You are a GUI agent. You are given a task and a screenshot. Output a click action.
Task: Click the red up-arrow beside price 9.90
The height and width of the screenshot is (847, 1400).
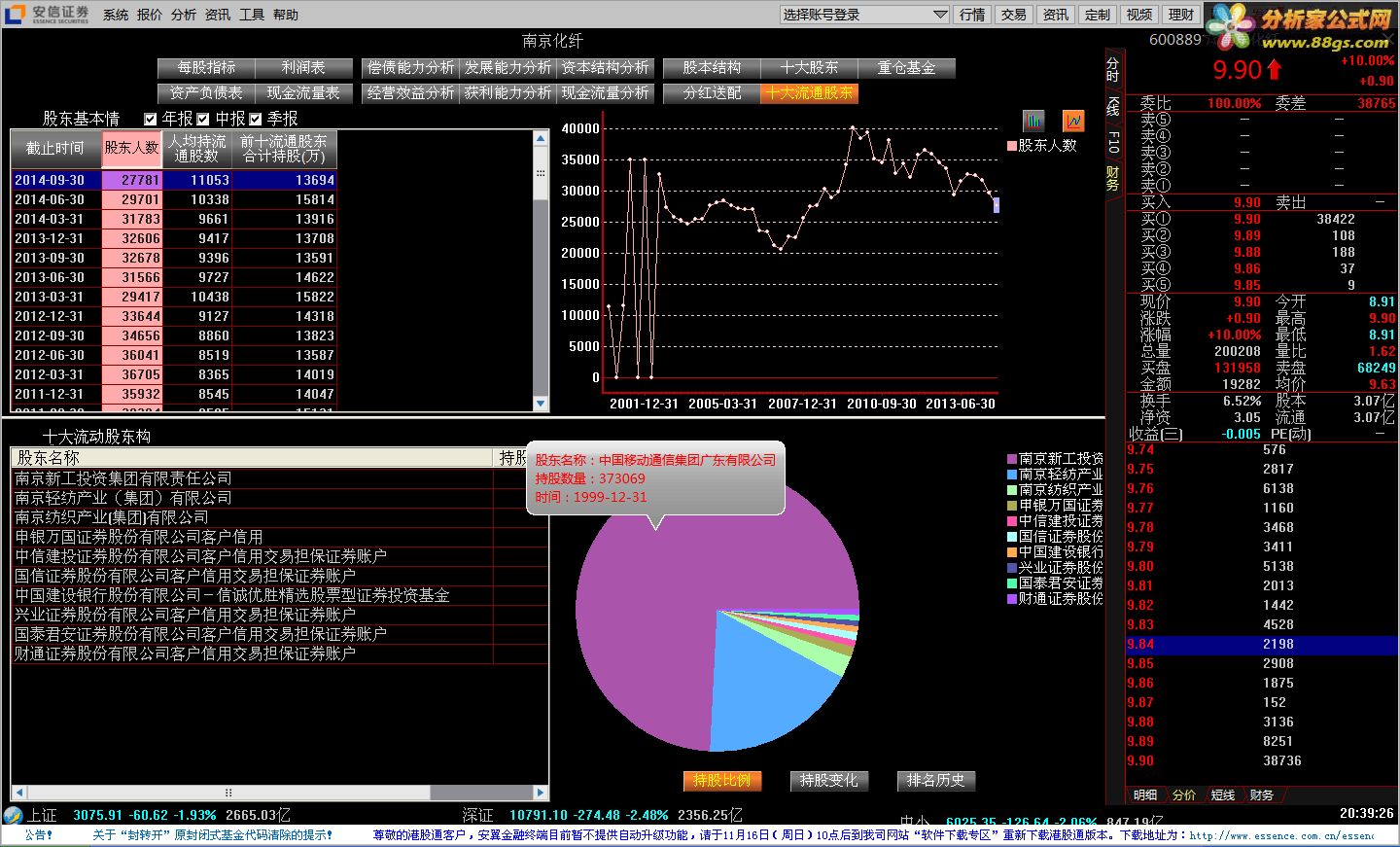(x=1275, y=70)
